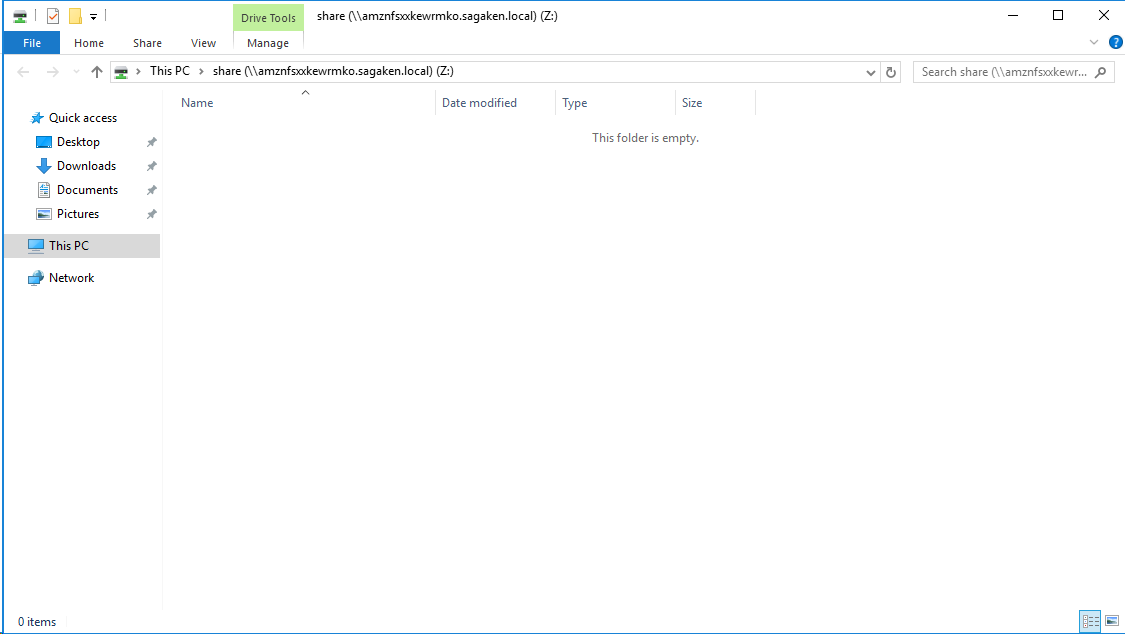Click the drive icon in the address bar

pos(121,72)
